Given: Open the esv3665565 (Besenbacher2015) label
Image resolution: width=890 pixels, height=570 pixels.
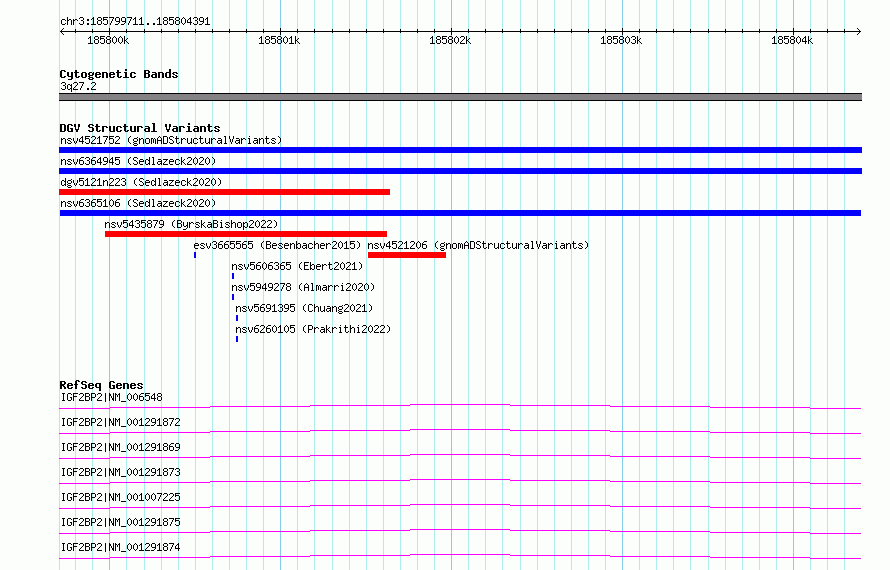Looking at the screenshot, I should click(x=277, y=245).
